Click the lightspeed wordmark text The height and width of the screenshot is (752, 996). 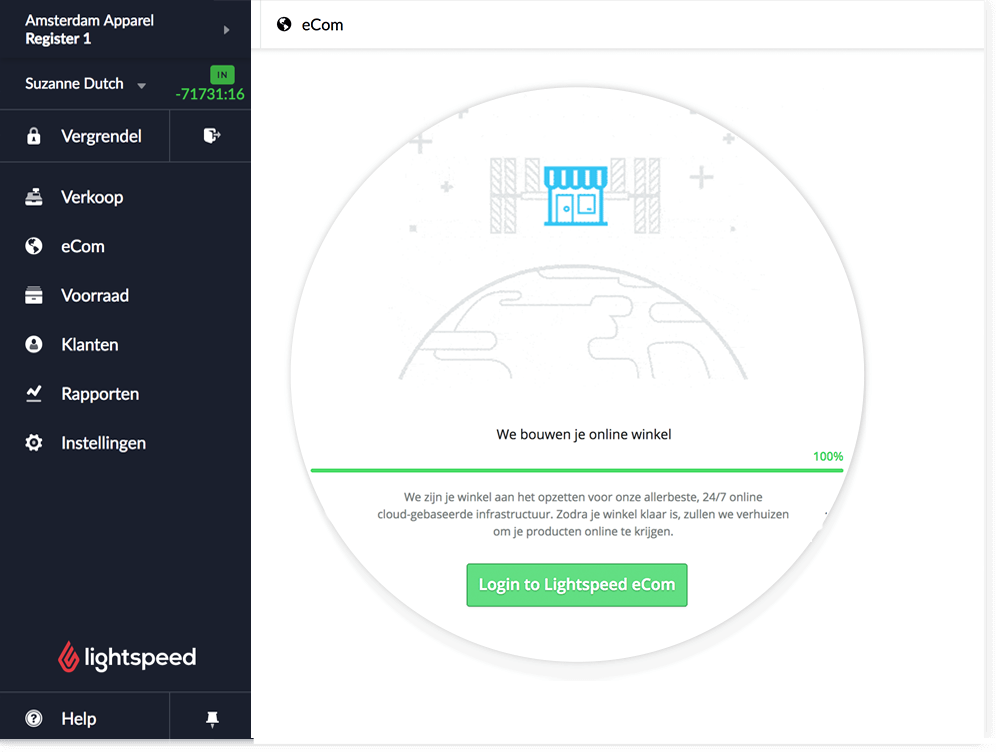[x=140, y=657]
